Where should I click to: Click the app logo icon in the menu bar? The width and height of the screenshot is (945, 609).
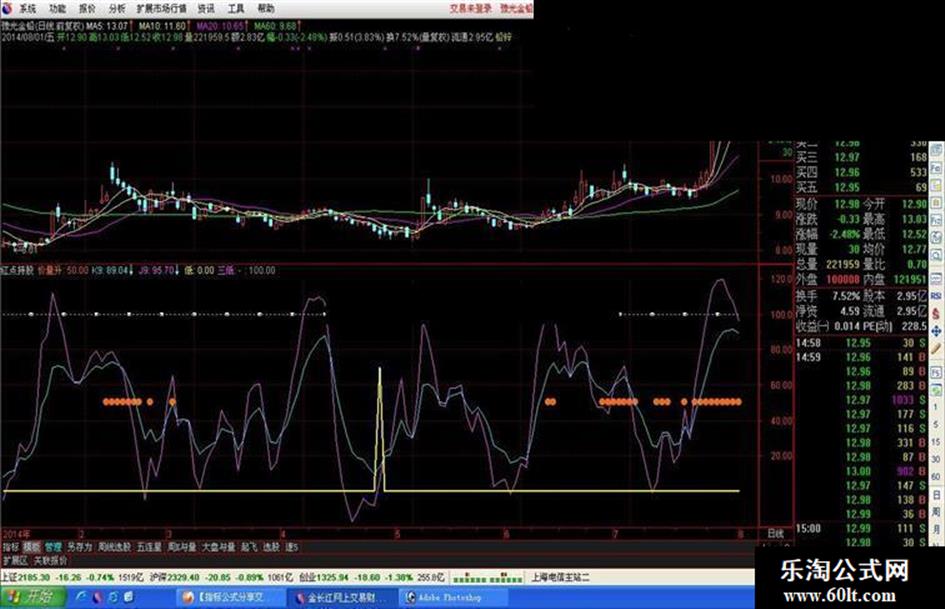click(7, 8)
